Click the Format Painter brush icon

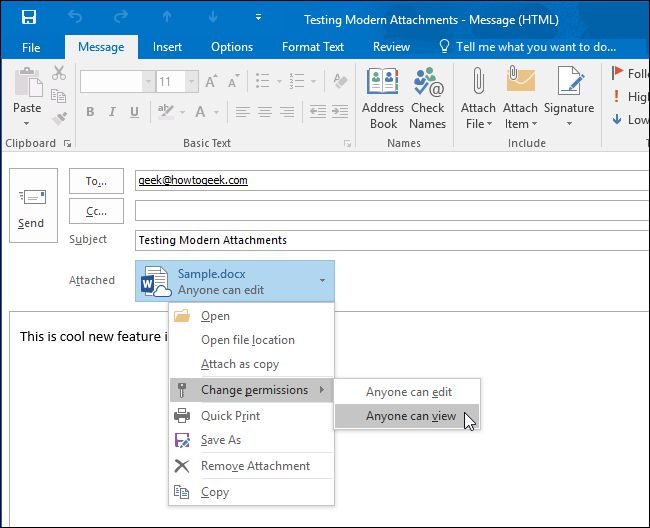tap(59, 118)
